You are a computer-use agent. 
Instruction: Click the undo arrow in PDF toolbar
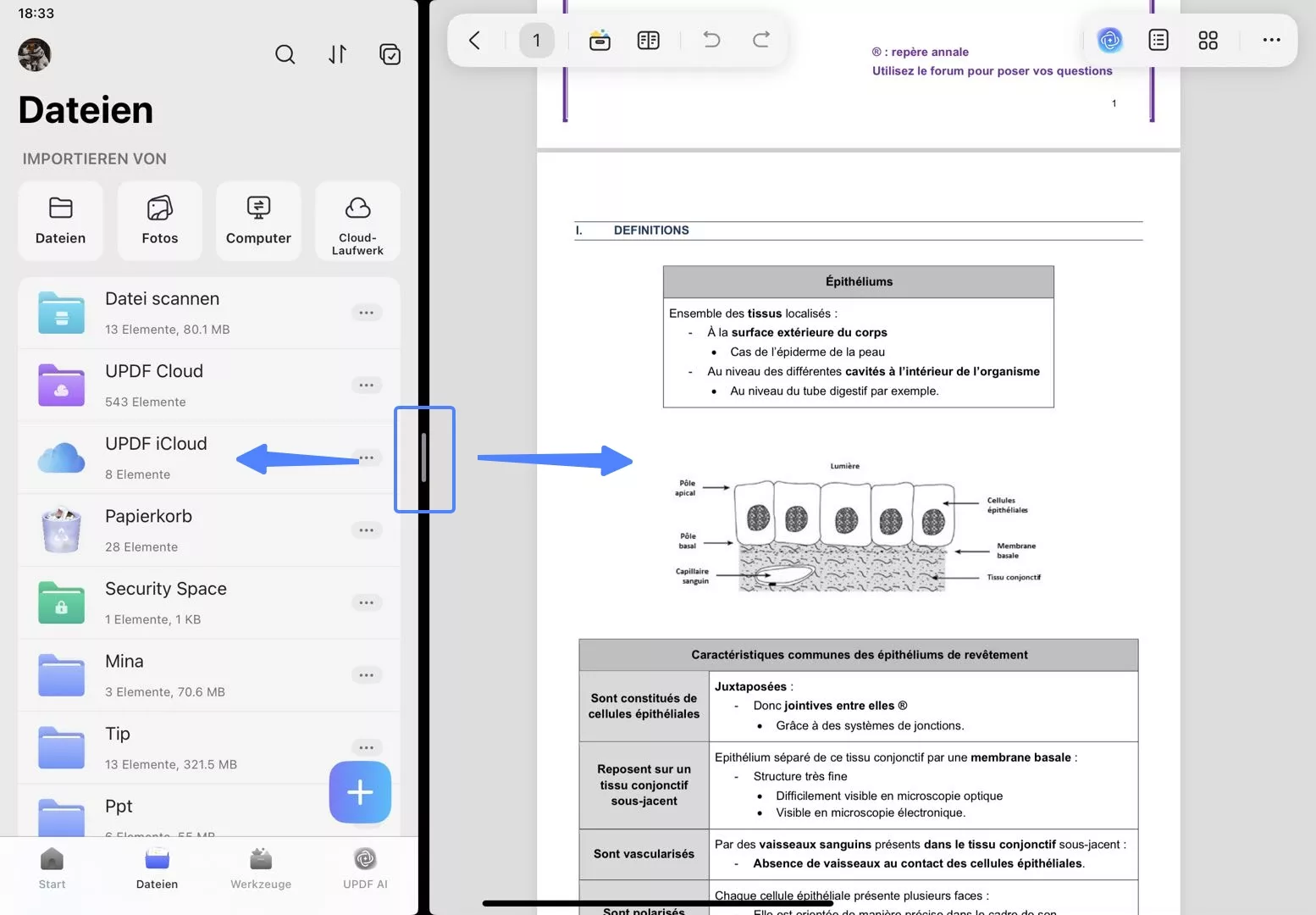pos(711,39)
